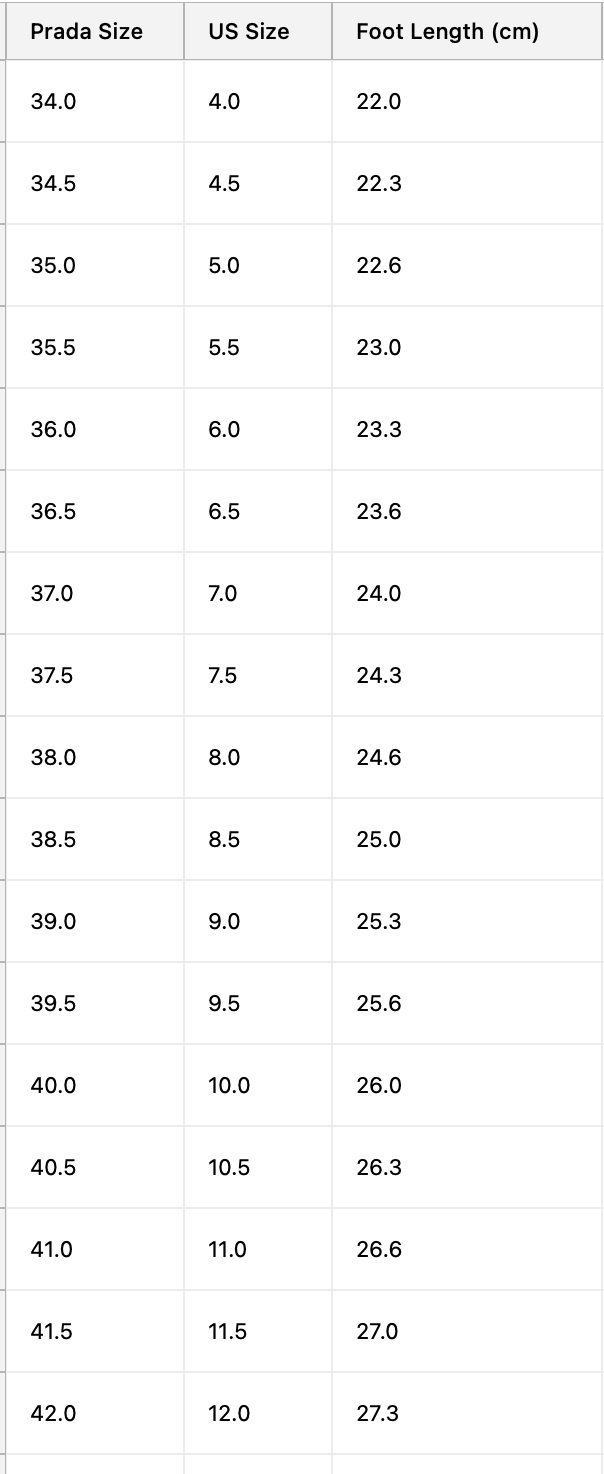Click the Prada Size cell 41.5

[95, 1331]
